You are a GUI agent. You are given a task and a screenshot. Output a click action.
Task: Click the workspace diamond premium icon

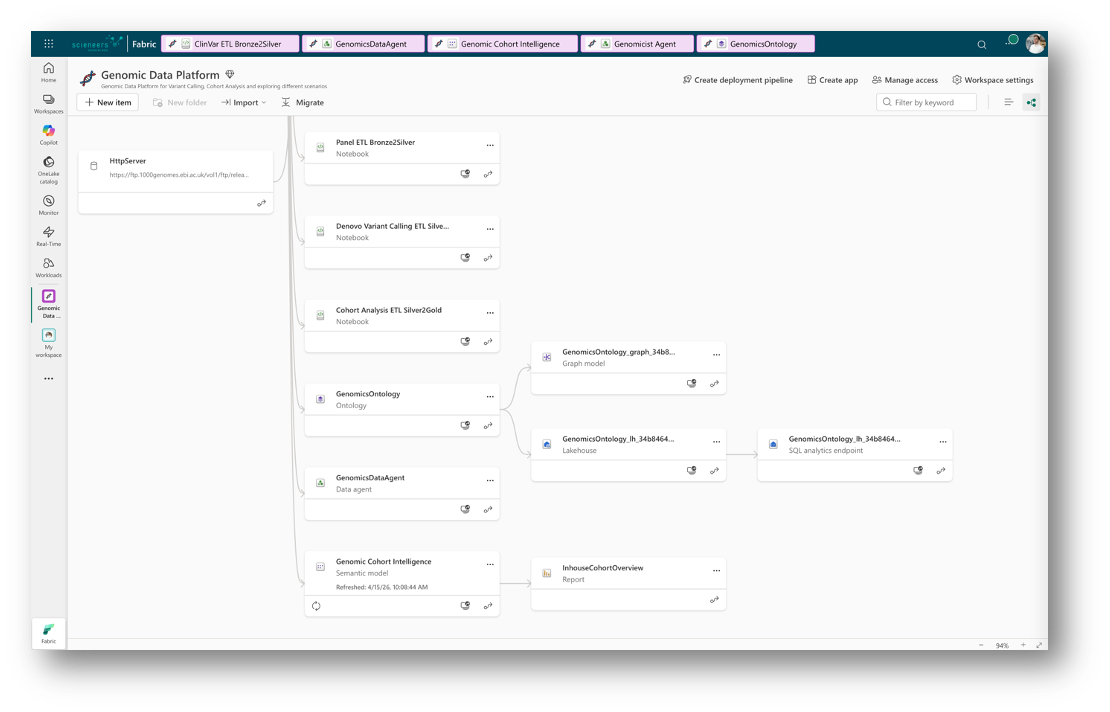coord(229,74)
